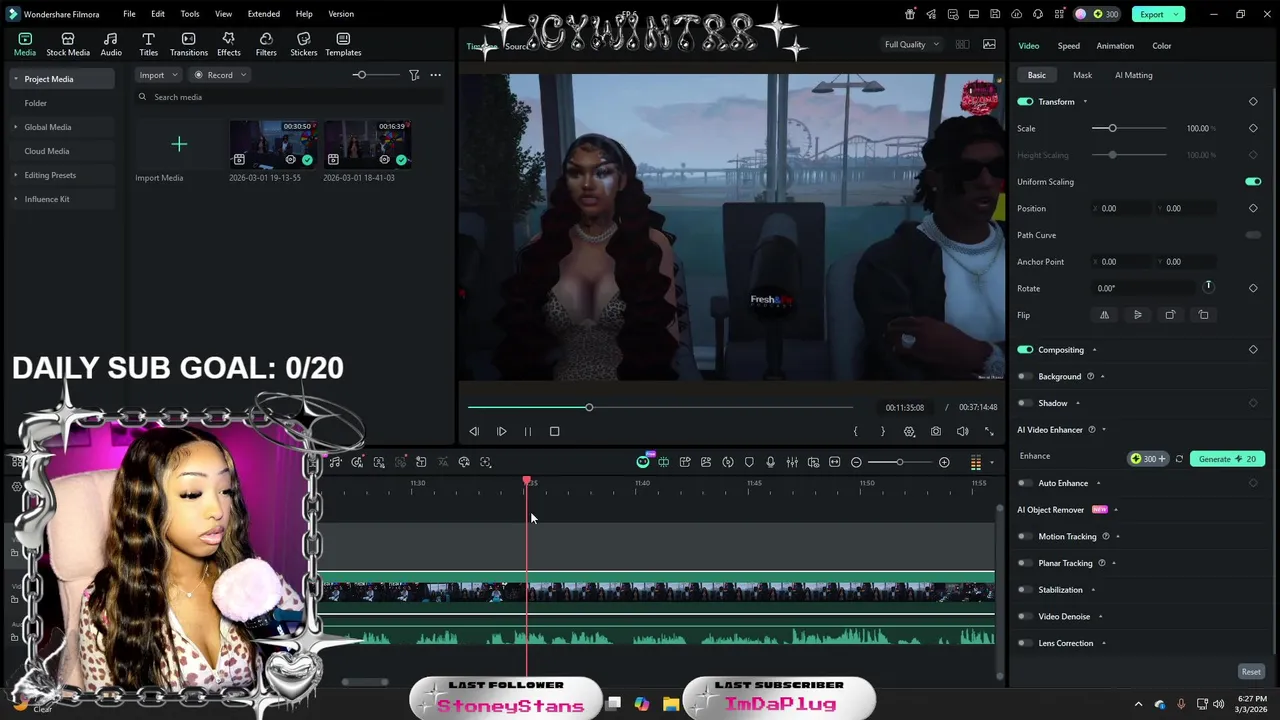Image resolution: width=1280 pixels, height=720 pixels.
Task: Expand the Editing Presets tree item
Action: coord(15,175)
